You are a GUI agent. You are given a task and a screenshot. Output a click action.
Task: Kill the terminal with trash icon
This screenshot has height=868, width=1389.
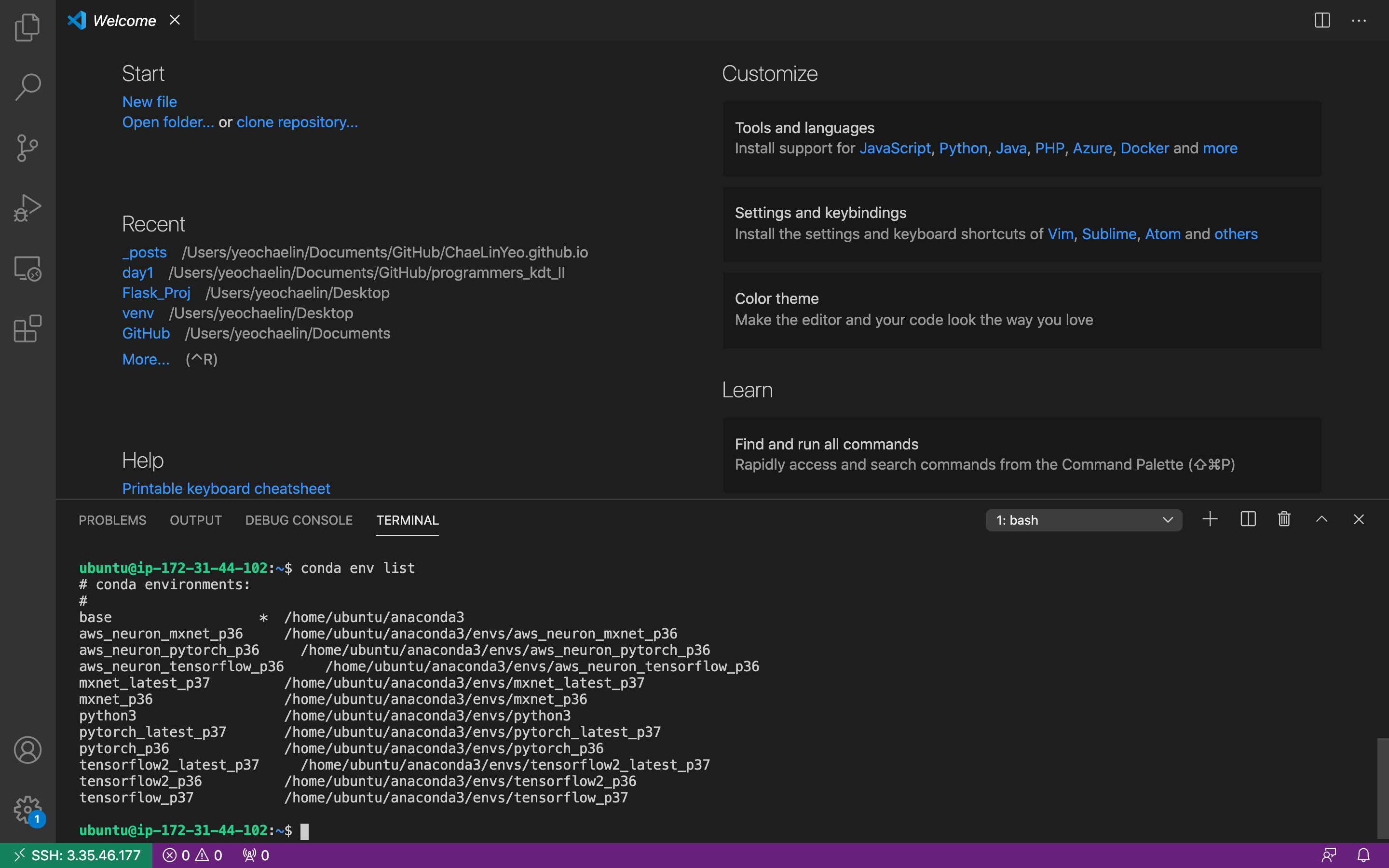click(1284, 519)
